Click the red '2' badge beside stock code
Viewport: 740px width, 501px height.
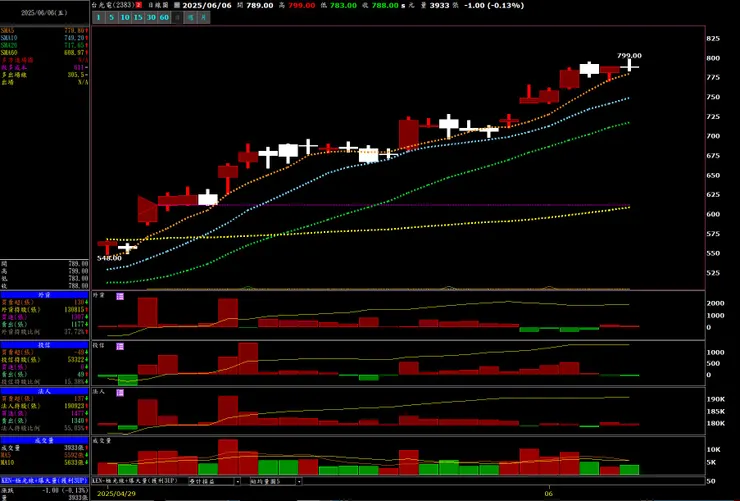(x=139, y=5)
